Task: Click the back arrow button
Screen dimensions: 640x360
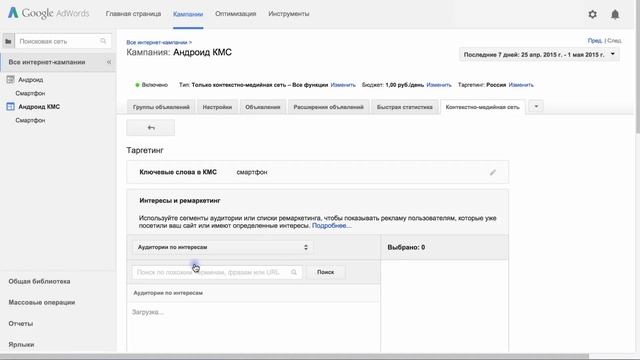Action: tap(151, 128)
